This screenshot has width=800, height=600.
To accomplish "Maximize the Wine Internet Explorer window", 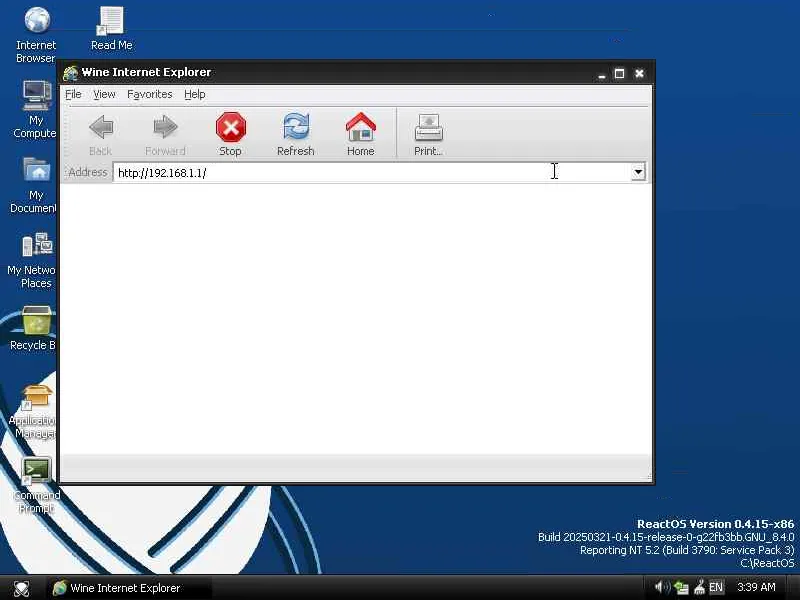I will (x=619, y=74).
